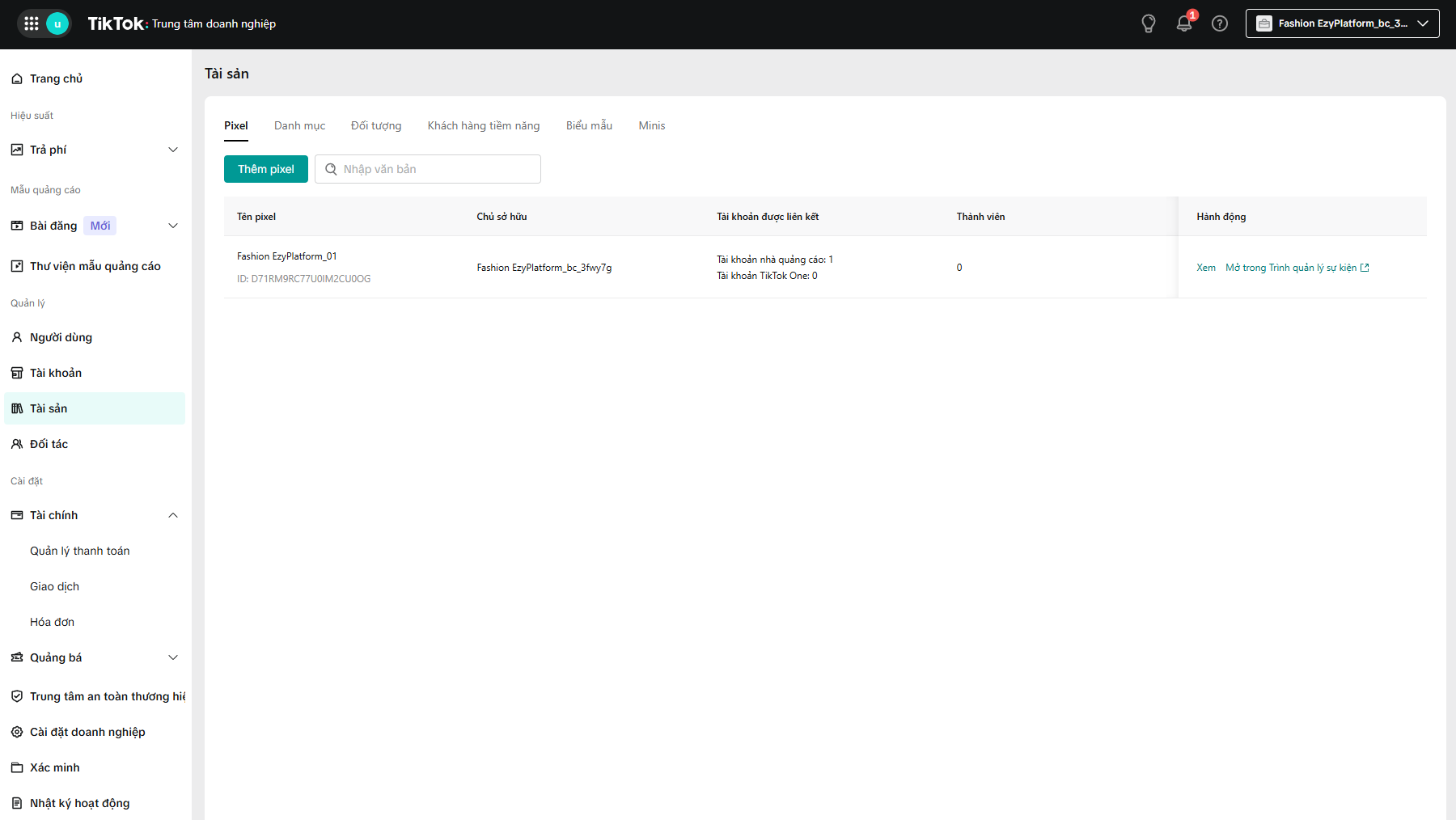
Task: Click the search magnifier icon
Action: pos(331,169)
